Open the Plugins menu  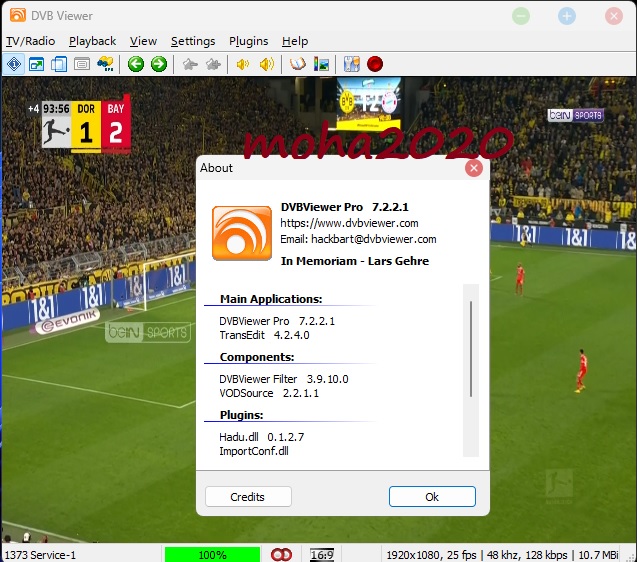pos(249,41)
